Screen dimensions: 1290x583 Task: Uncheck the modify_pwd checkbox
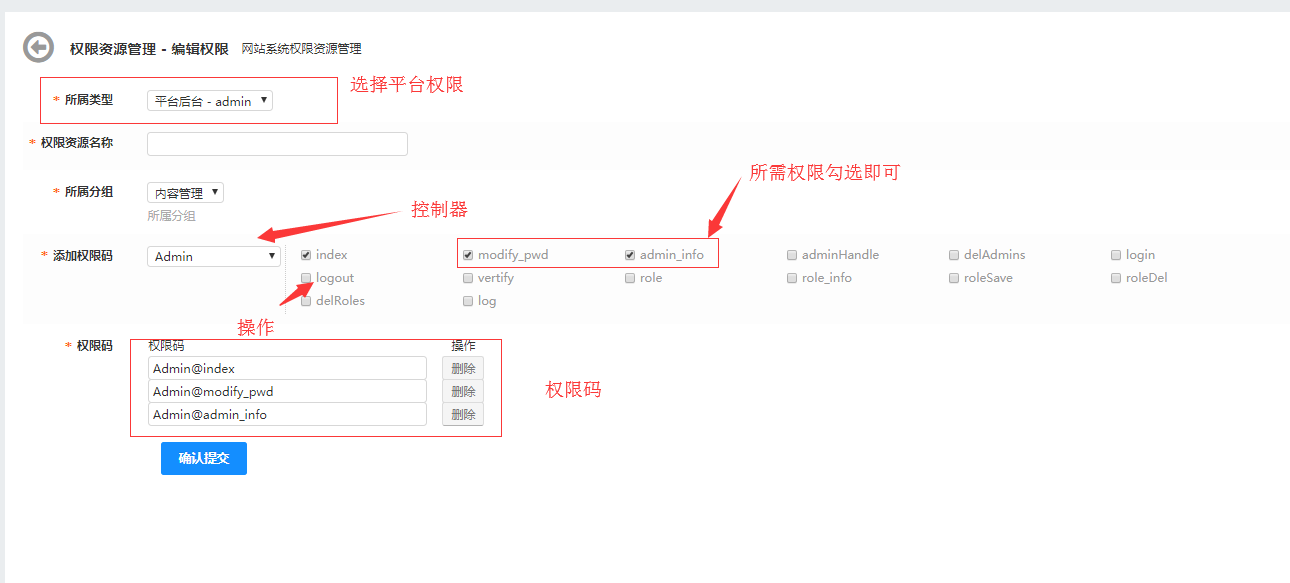tap(468, 255)
